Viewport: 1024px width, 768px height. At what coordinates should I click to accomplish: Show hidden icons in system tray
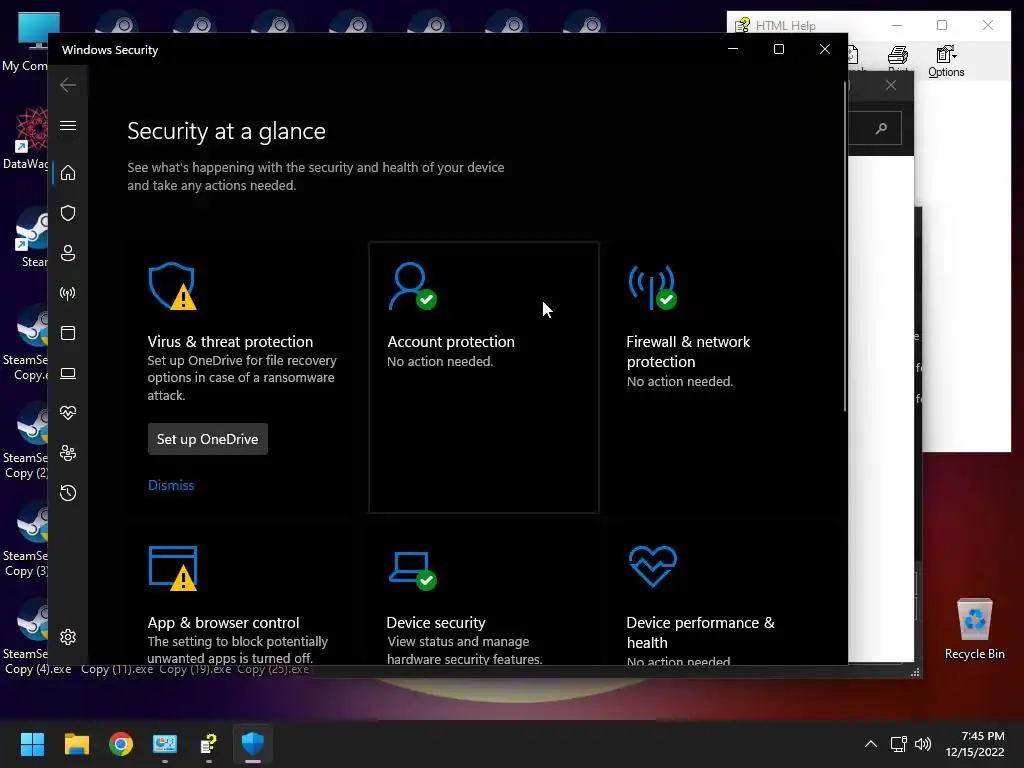point(871,744)
